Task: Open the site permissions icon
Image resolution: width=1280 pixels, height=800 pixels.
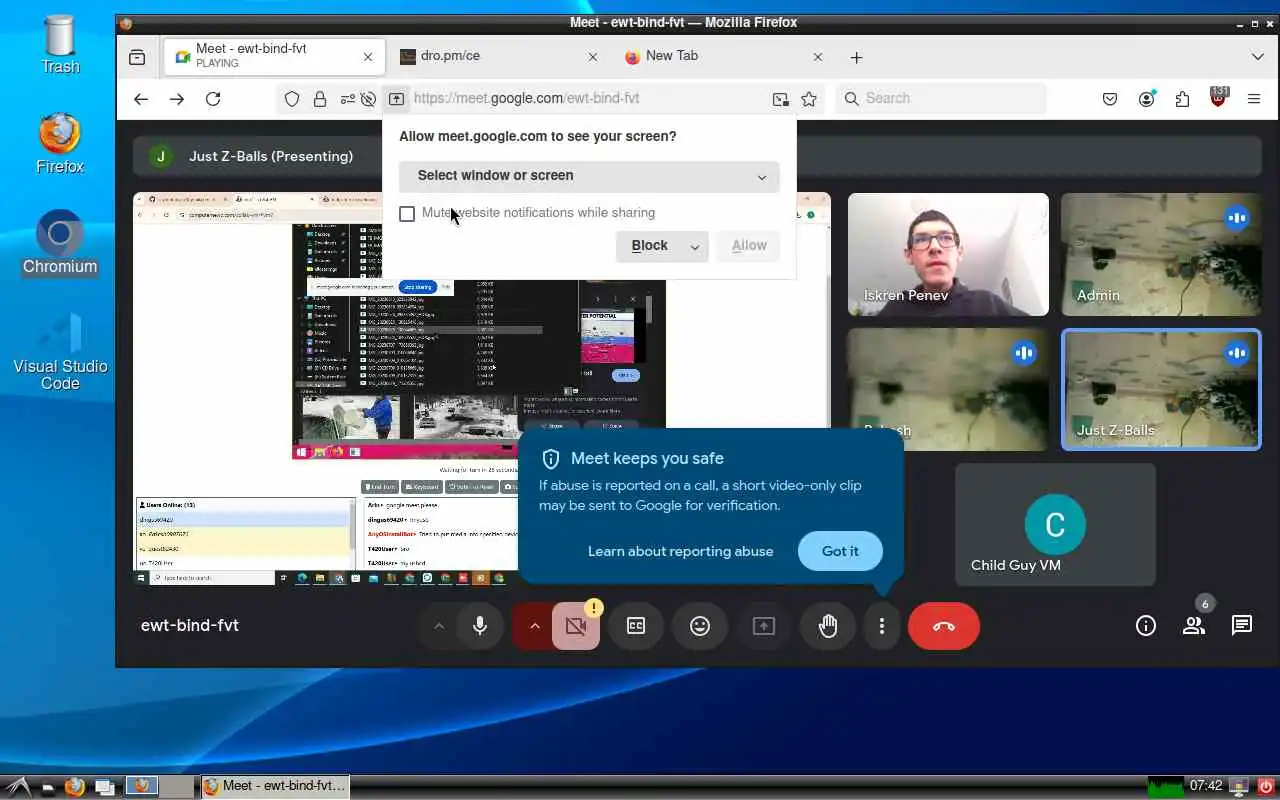Action: coord(347,99)
